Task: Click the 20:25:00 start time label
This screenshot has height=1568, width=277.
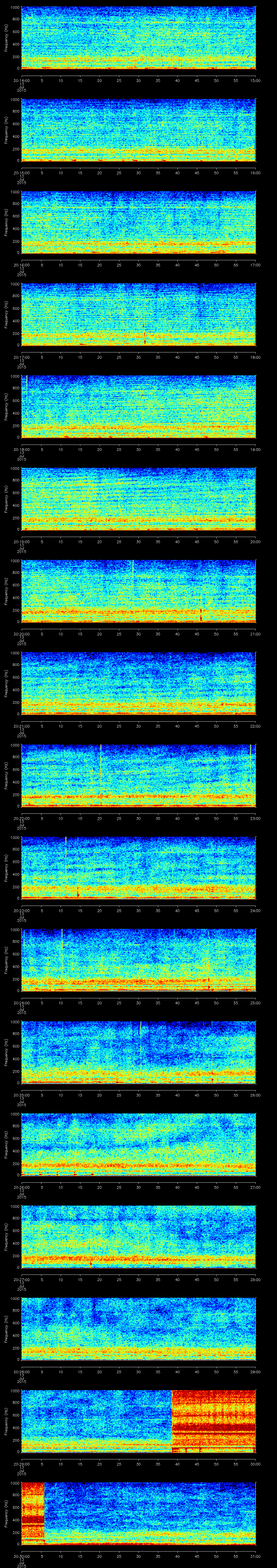Action: coord(21,1095)
